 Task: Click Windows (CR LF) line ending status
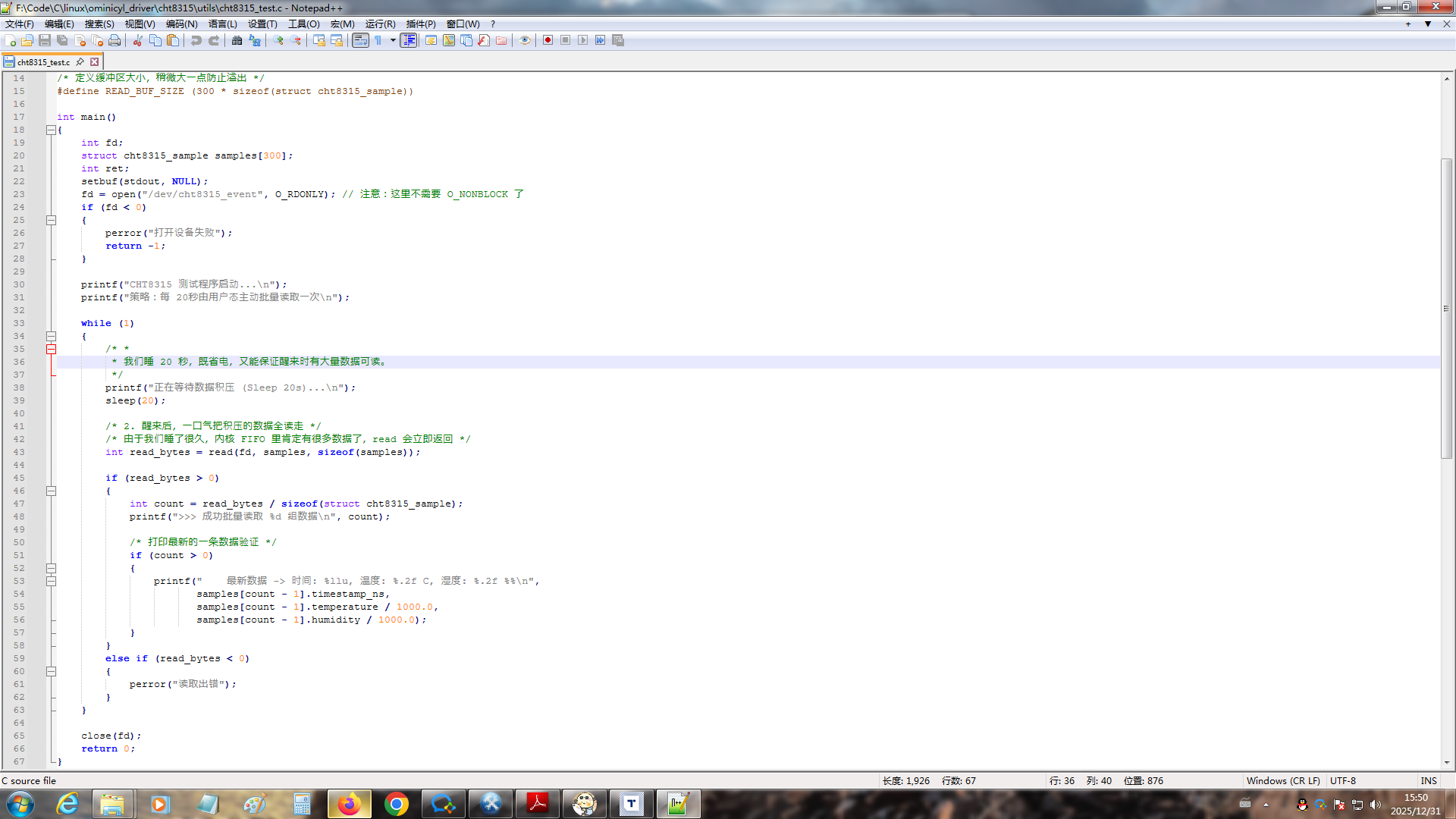(1282, 780)
